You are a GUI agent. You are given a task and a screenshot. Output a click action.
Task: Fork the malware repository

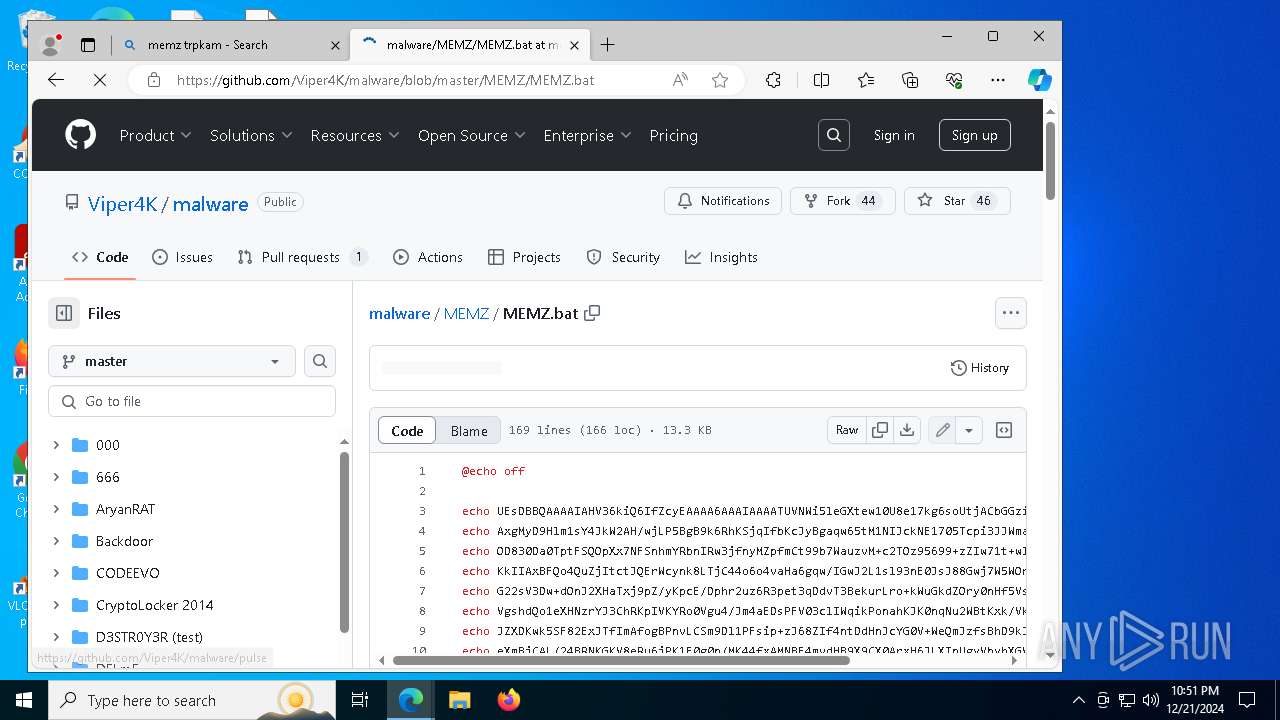tap(843, 201)
